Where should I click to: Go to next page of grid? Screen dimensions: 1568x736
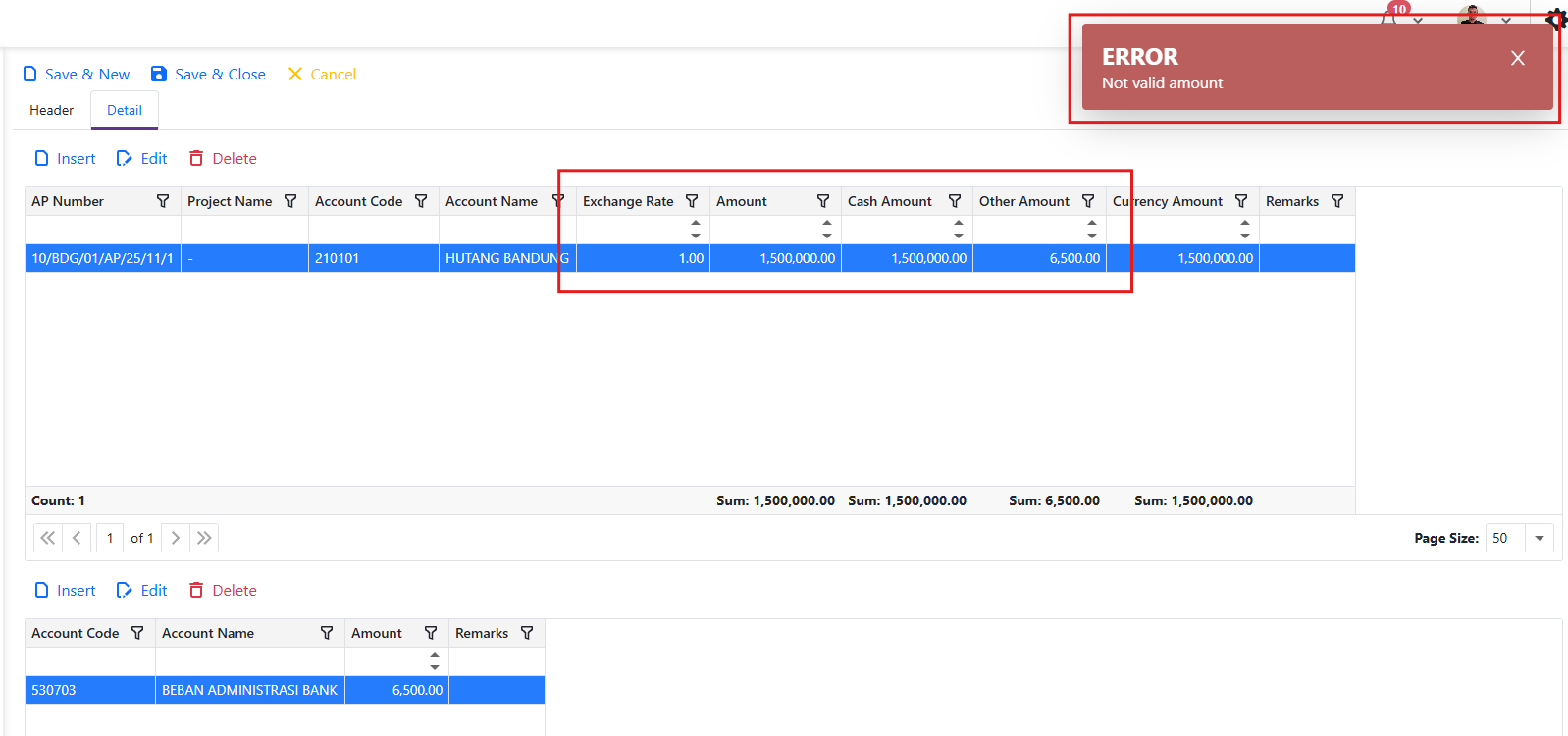176,538
